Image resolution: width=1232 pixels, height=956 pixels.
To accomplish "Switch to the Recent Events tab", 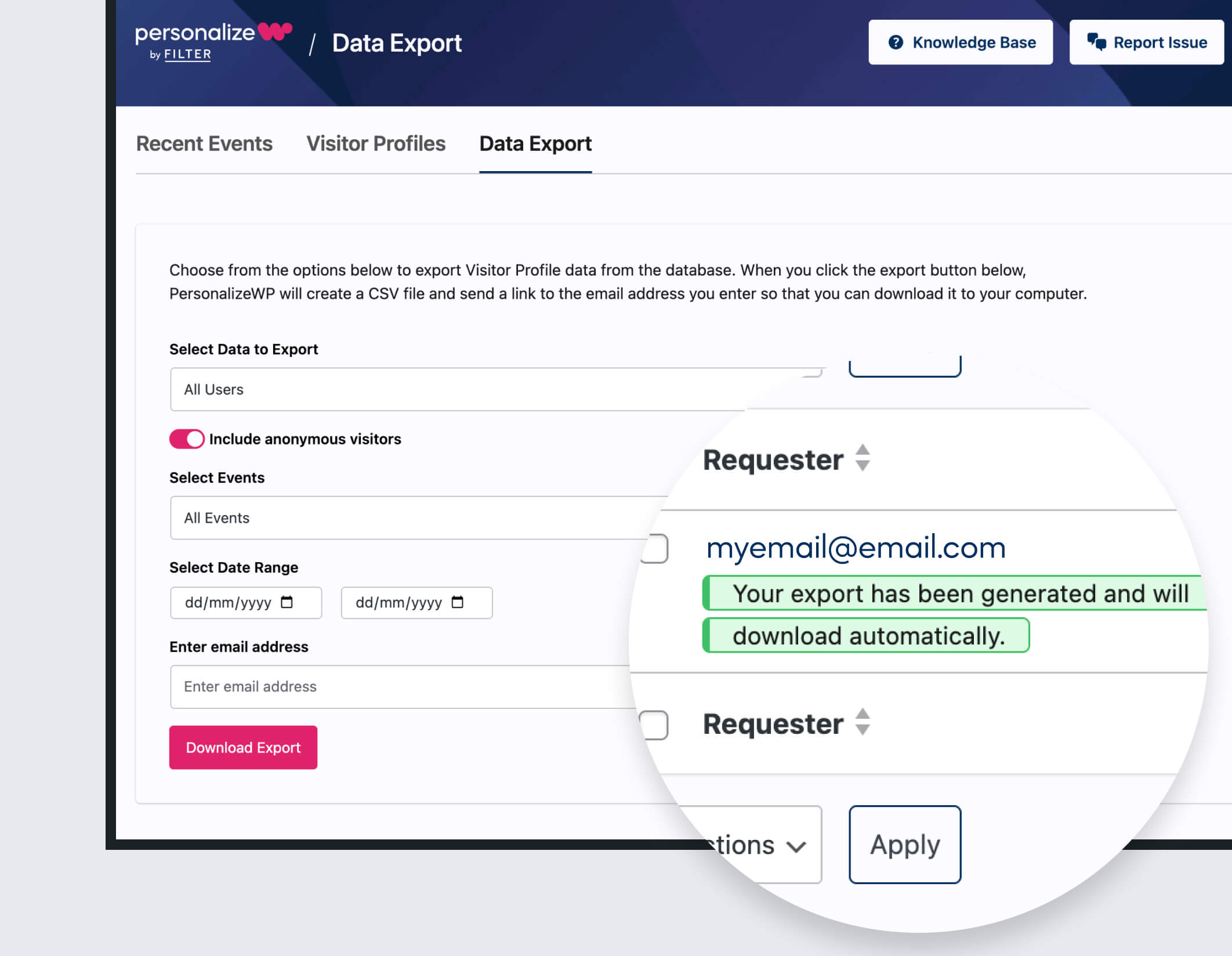I will pyautogui.click(x=204, y=143).
